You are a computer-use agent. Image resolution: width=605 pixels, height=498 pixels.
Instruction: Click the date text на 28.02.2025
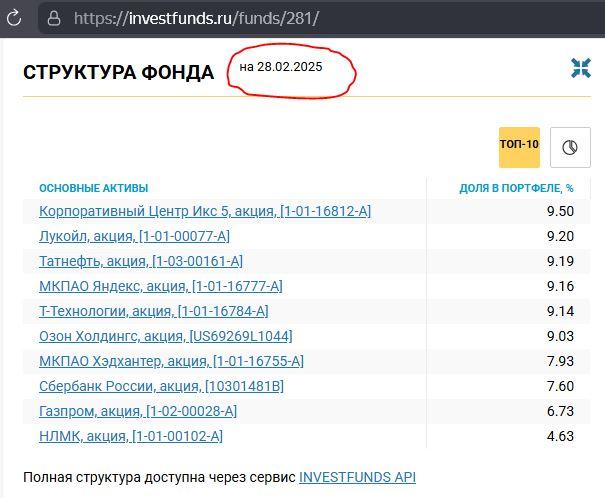(281, 67)
